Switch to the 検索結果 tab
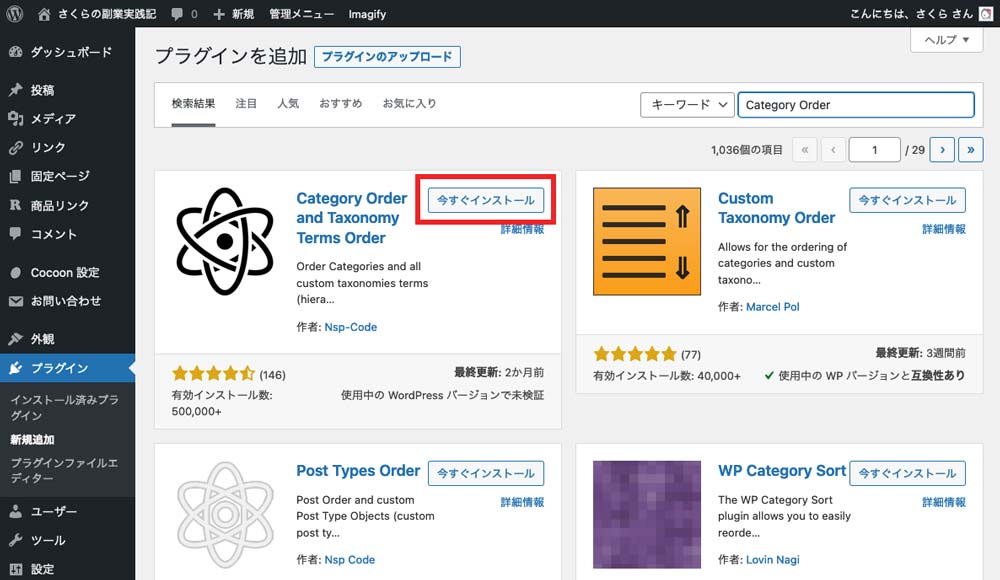Screen dimensions: 1000x580 193,103
